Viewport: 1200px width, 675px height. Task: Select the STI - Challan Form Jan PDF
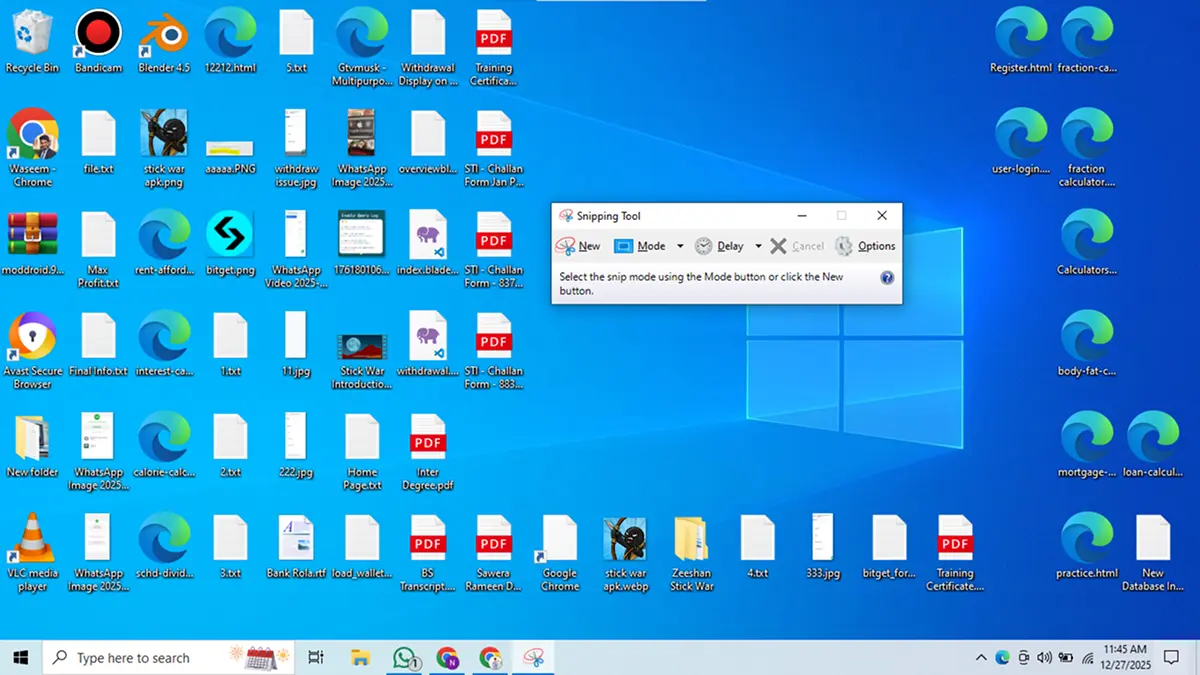click(x=494, y=148)
